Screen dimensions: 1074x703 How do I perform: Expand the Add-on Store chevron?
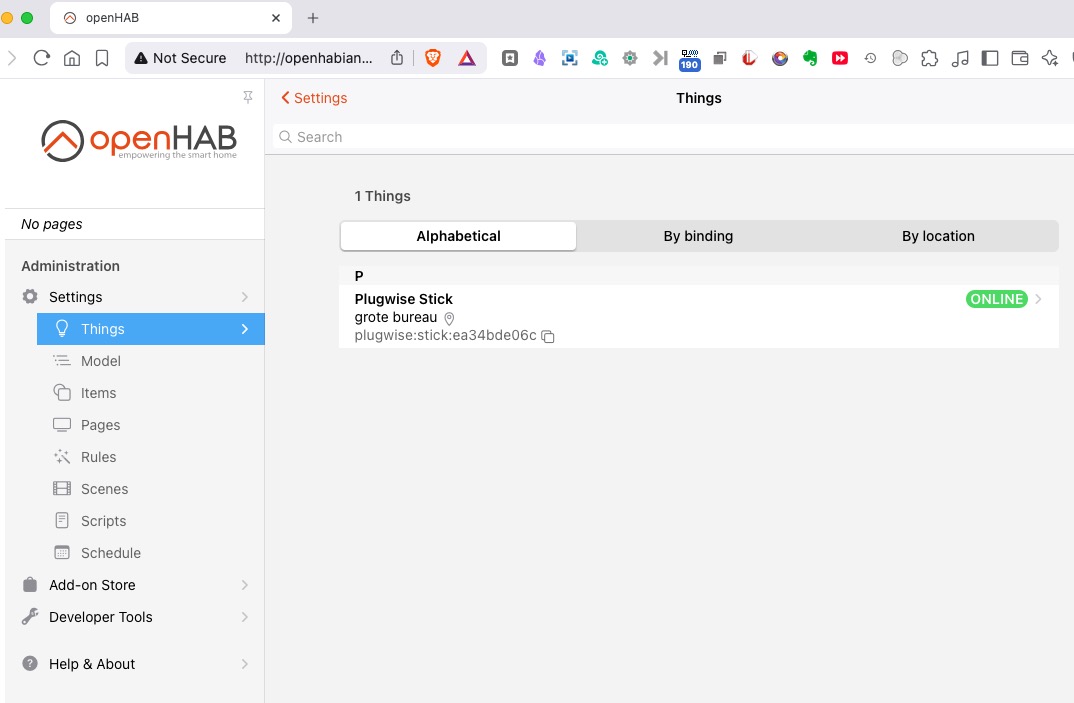click(x=245, y=585)
